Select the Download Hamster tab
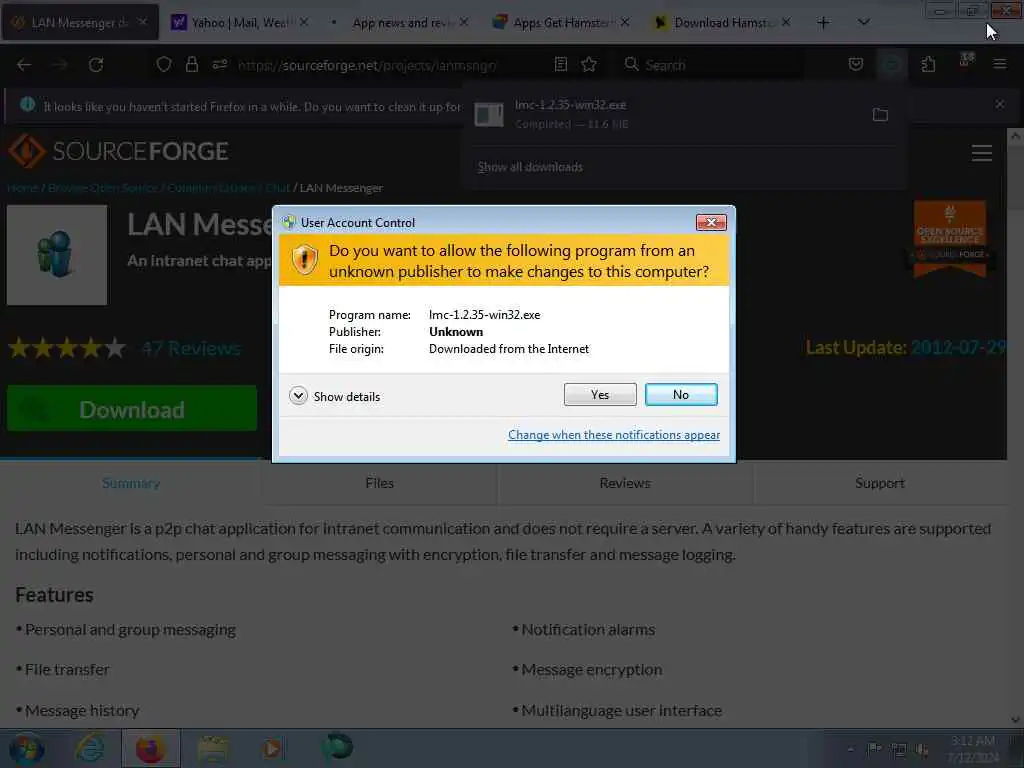The image size is (1024, 768). (721, 22)
